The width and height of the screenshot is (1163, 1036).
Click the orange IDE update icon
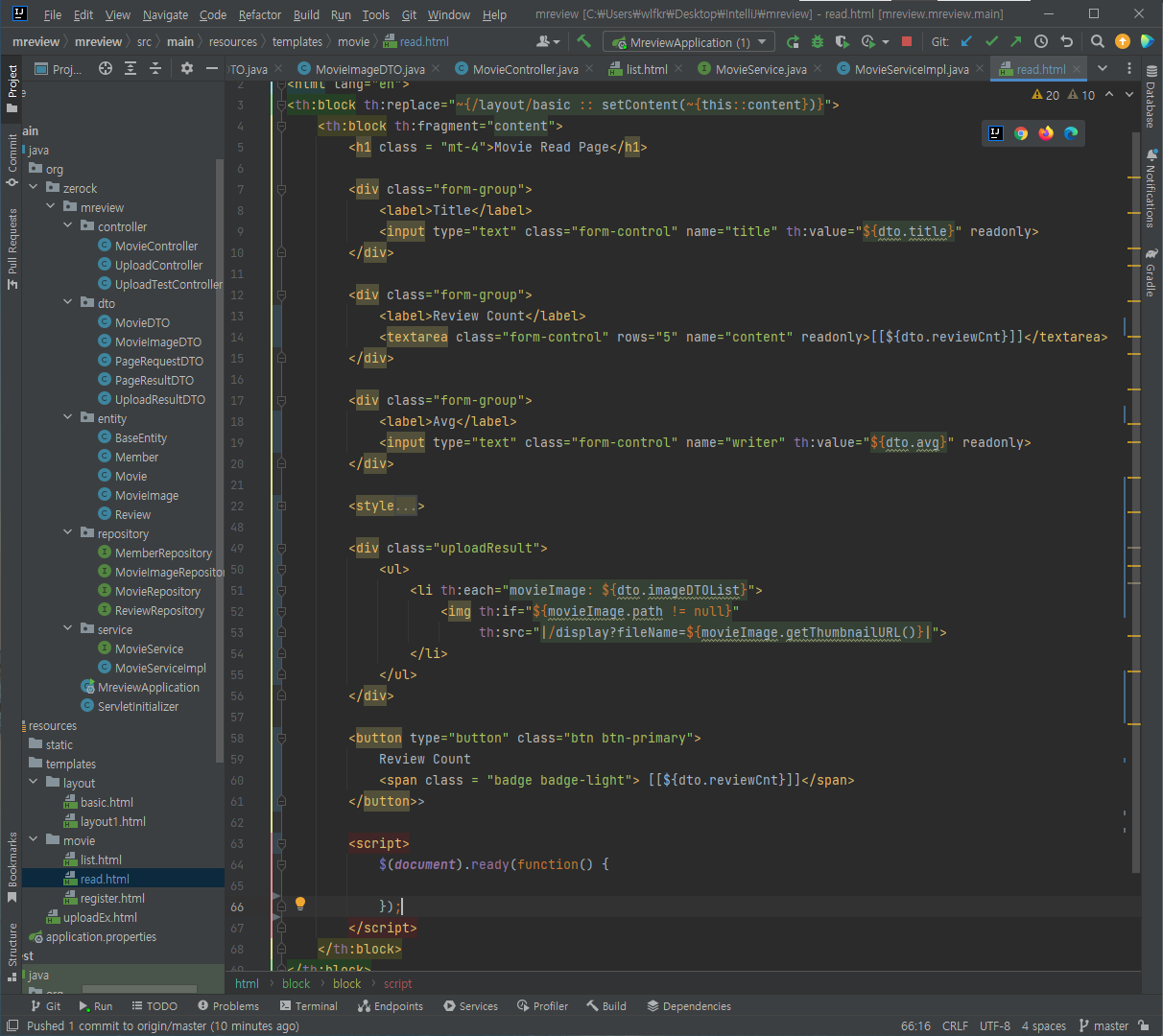[x=1123, y=42]
